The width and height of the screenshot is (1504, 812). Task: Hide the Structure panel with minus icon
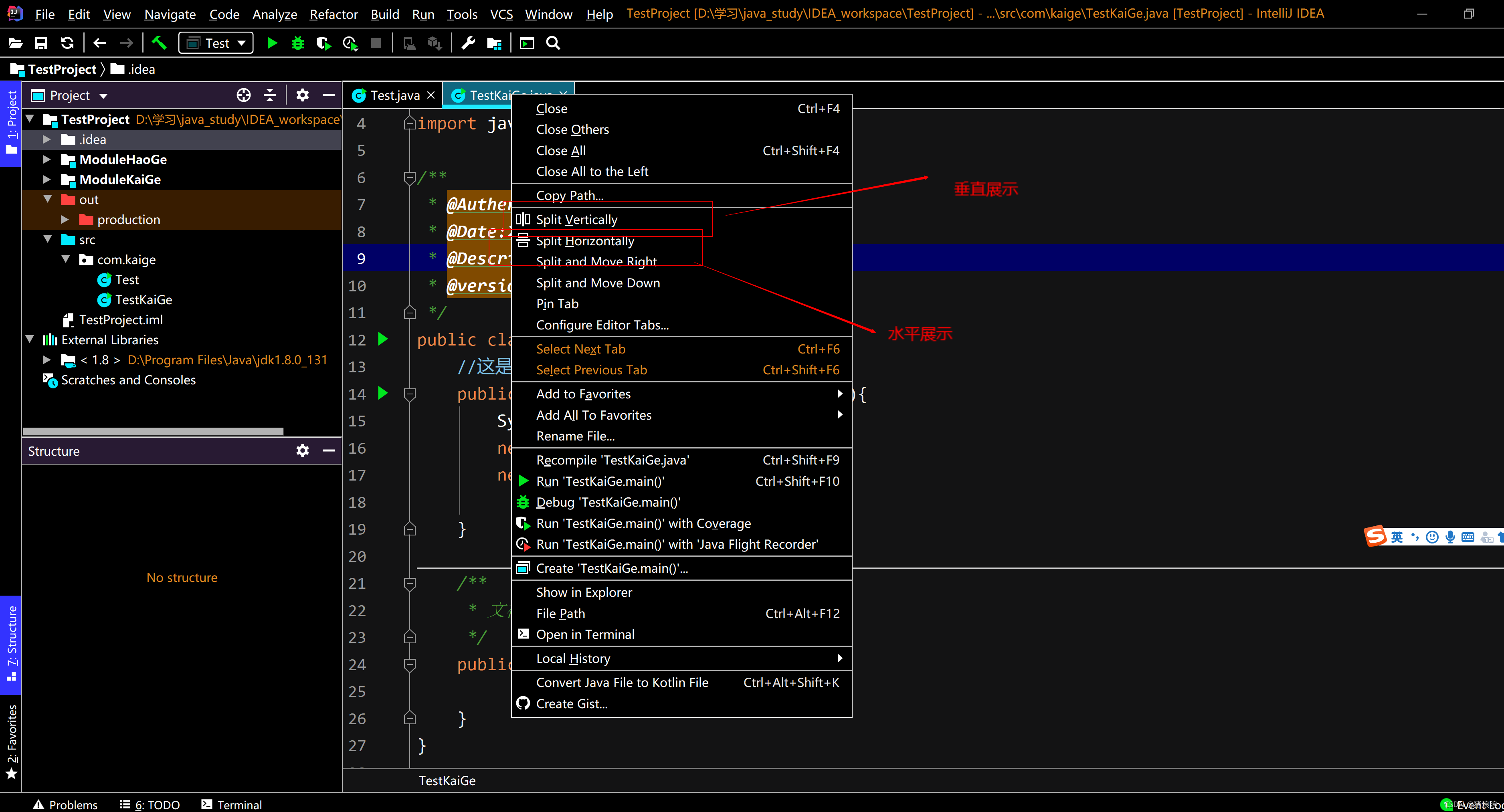click(x=329, y=450)
